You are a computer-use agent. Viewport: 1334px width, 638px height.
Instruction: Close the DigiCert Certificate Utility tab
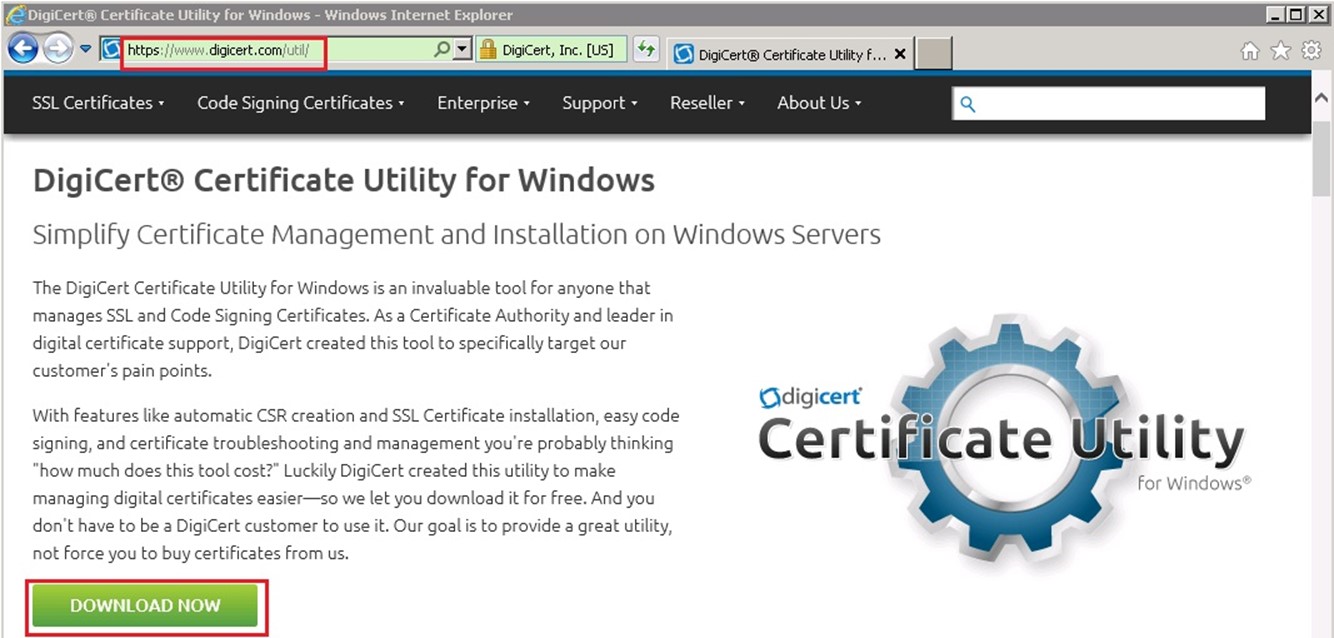pos(900,55)
